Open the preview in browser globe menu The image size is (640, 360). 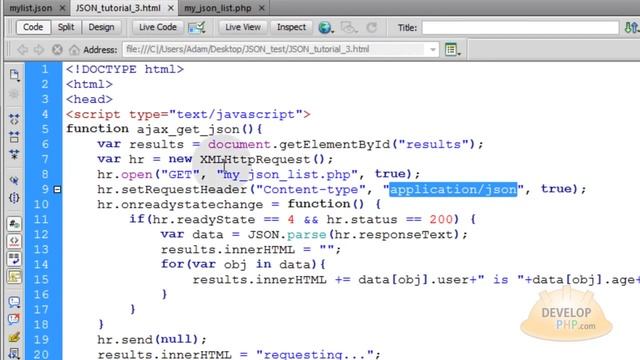326,27
